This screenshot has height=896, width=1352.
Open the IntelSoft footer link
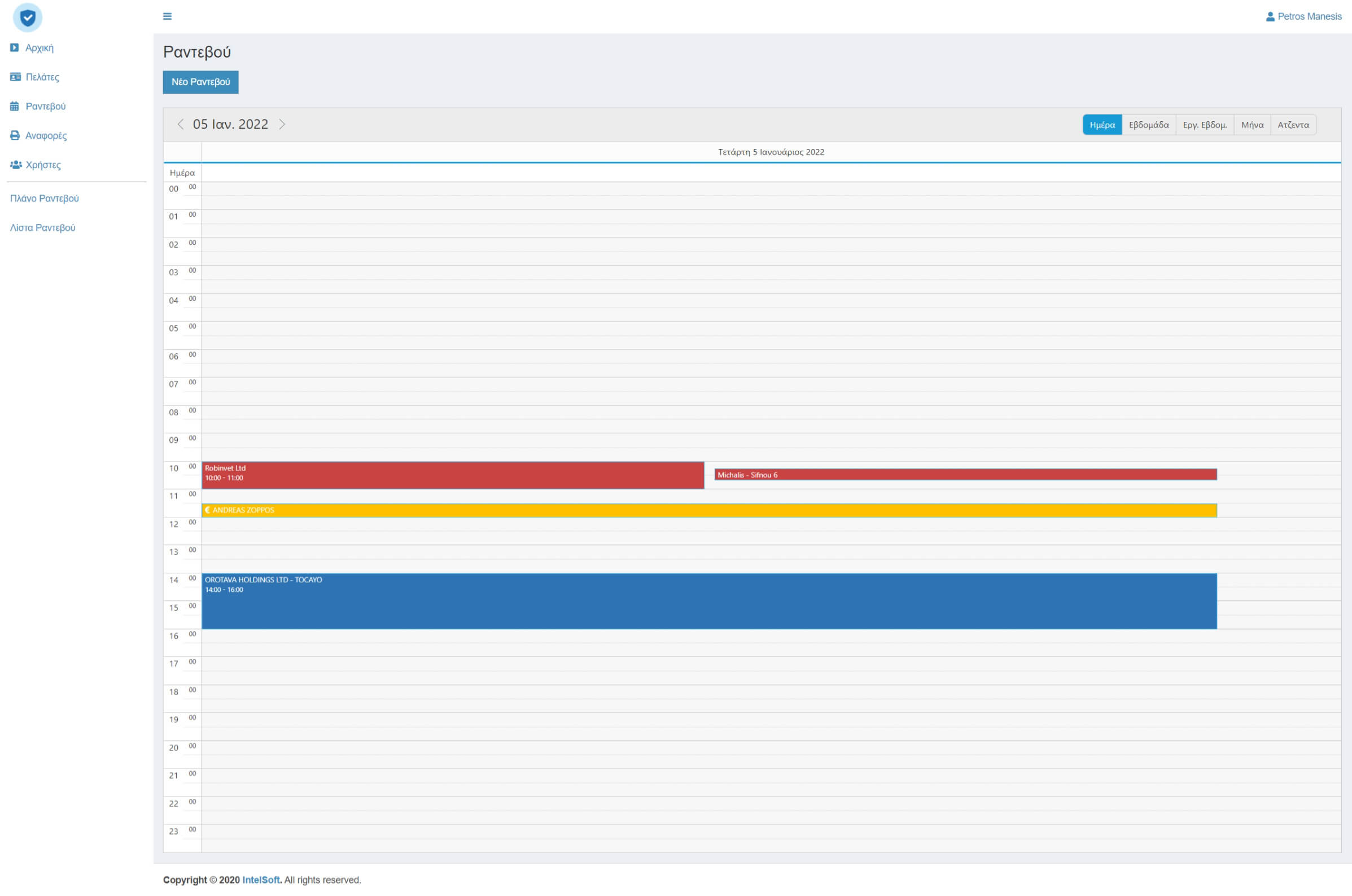click(x=261, y=880)
